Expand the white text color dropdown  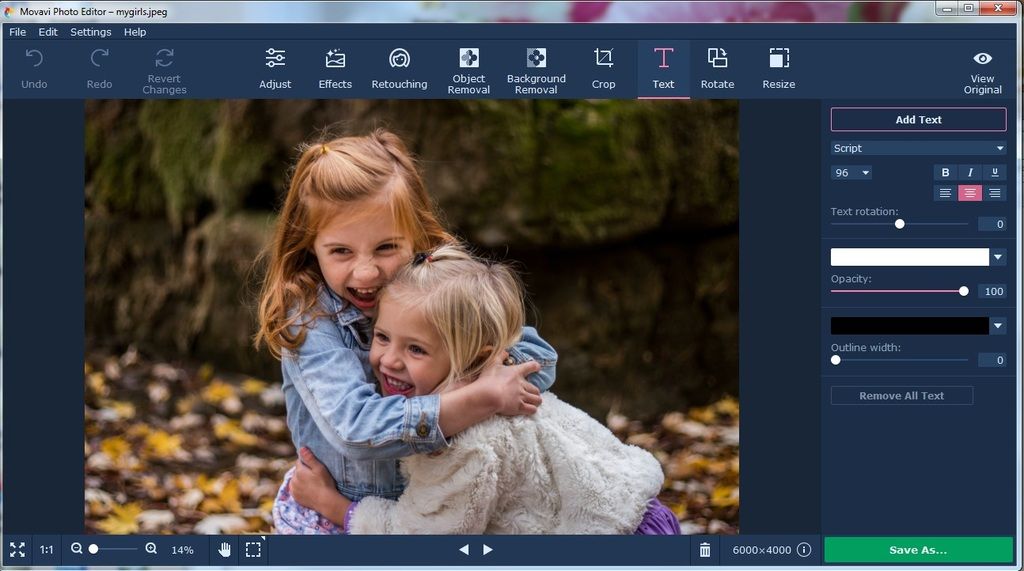(998, 257)
